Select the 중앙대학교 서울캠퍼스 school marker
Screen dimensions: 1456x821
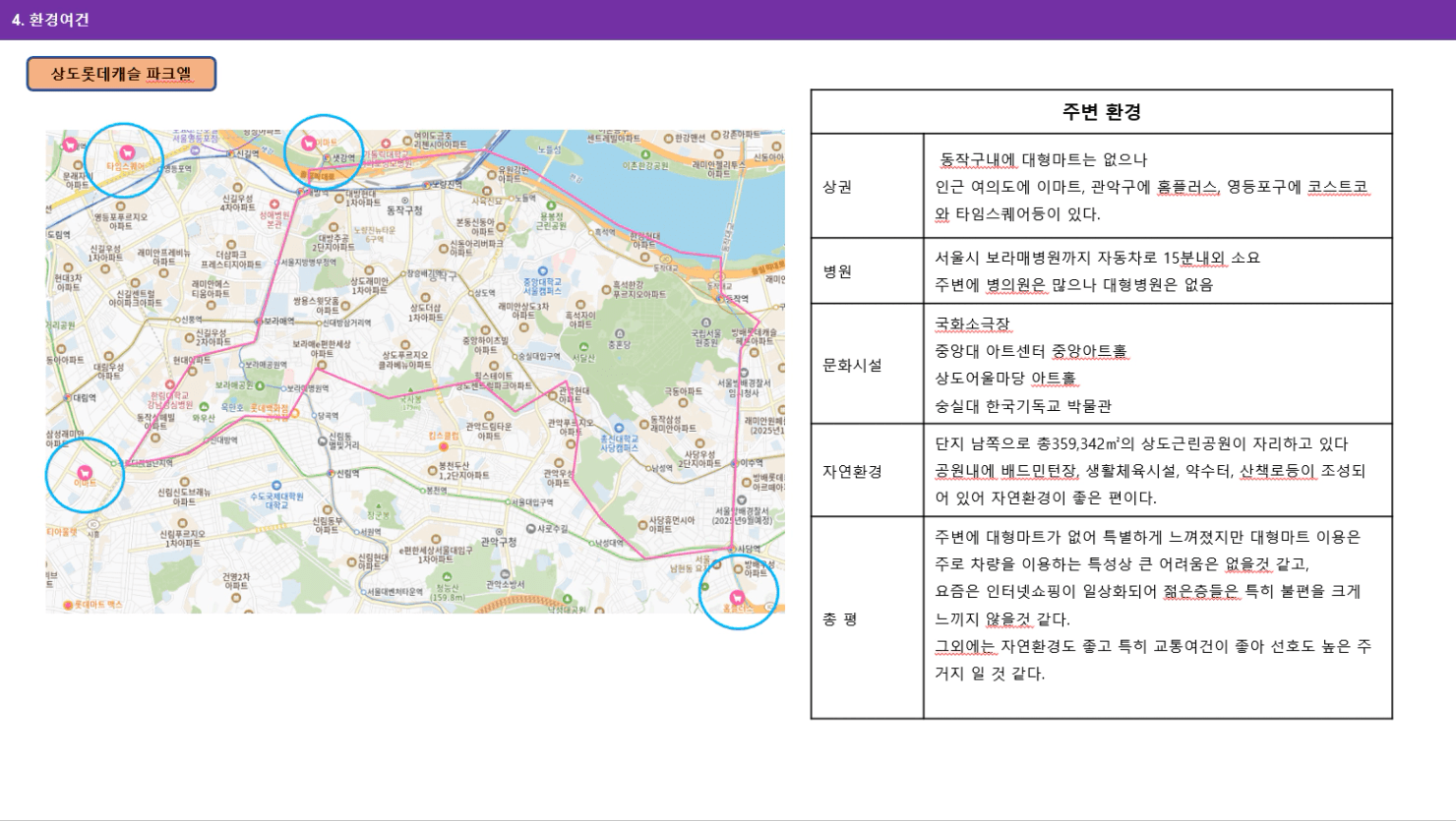tap(542, 271)
